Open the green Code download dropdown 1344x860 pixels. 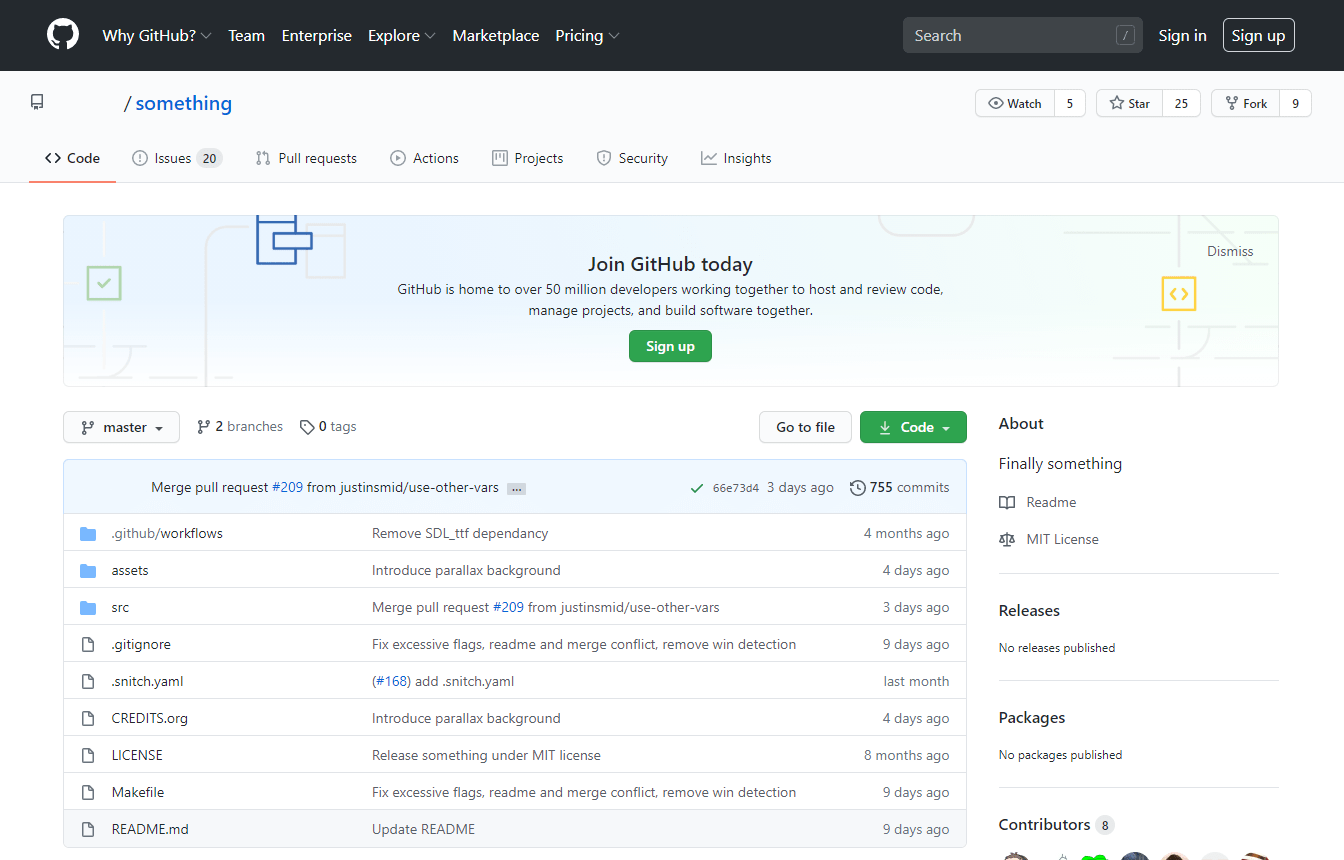point(913,427)
